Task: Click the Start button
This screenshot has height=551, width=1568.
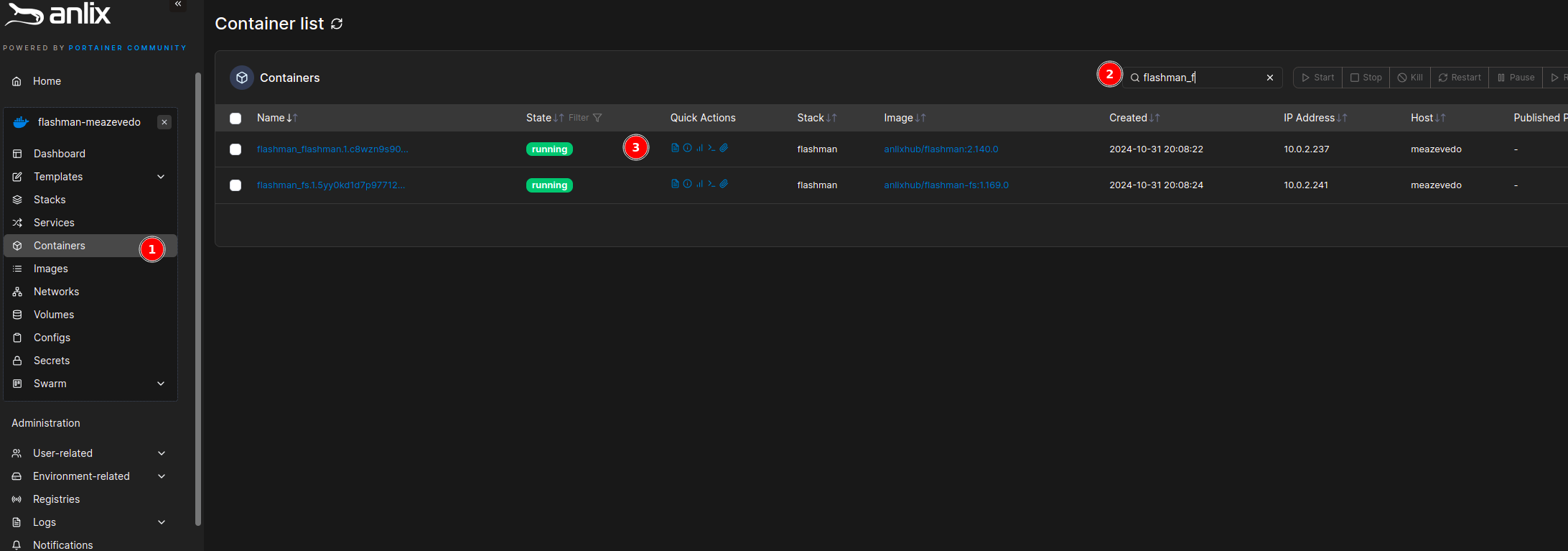Action: (x=1318, y=78)
